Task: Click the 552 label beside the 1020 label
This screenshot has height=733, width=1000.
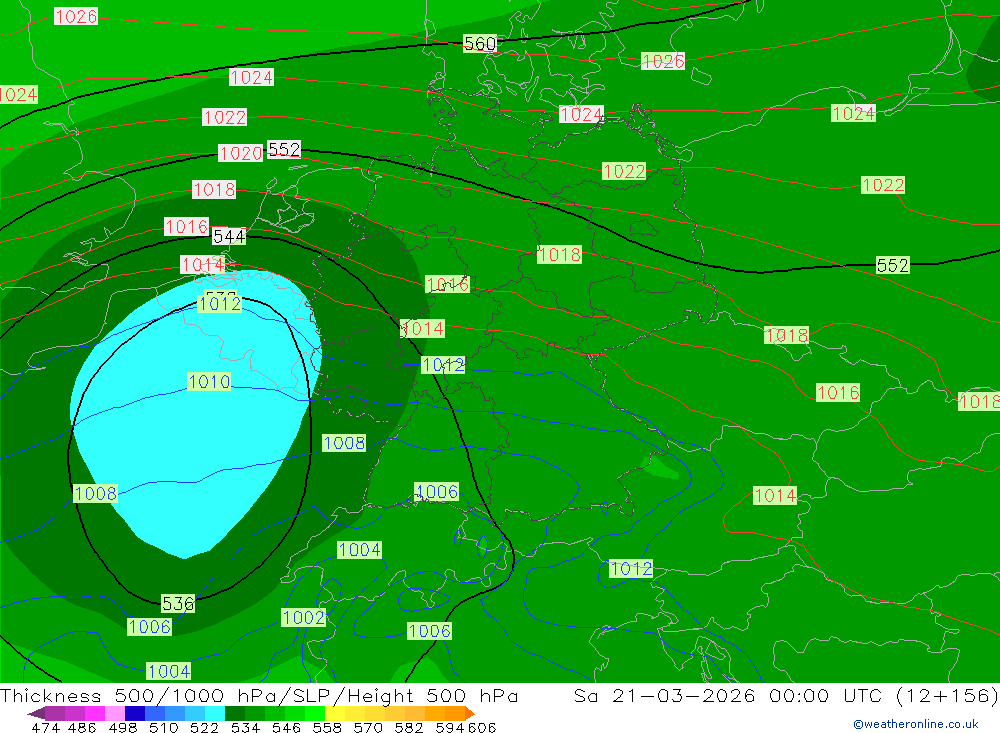Action: pos(284,149)
